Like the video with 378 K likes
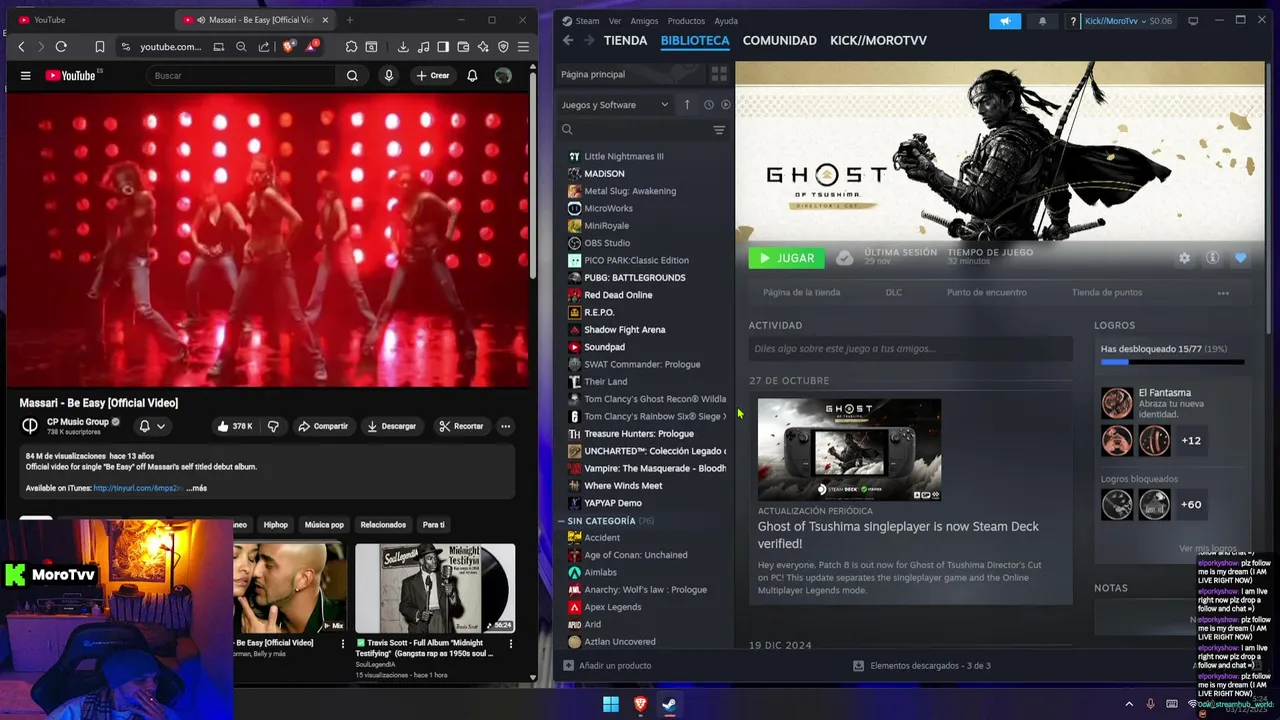 234,426
